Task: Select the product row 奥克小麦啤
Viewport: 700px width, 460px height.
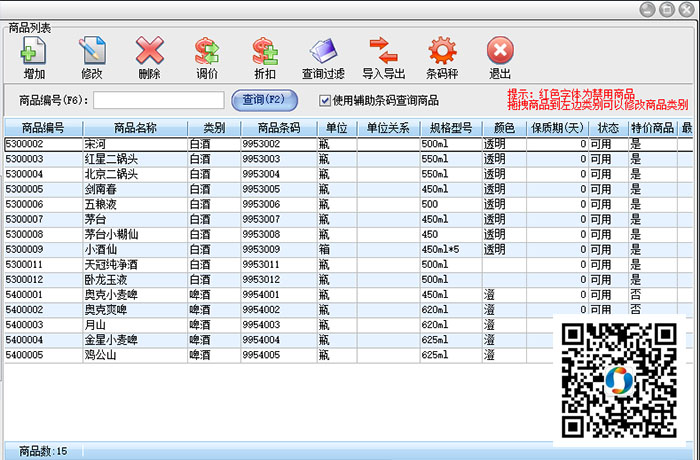Action: pos(348,295)
